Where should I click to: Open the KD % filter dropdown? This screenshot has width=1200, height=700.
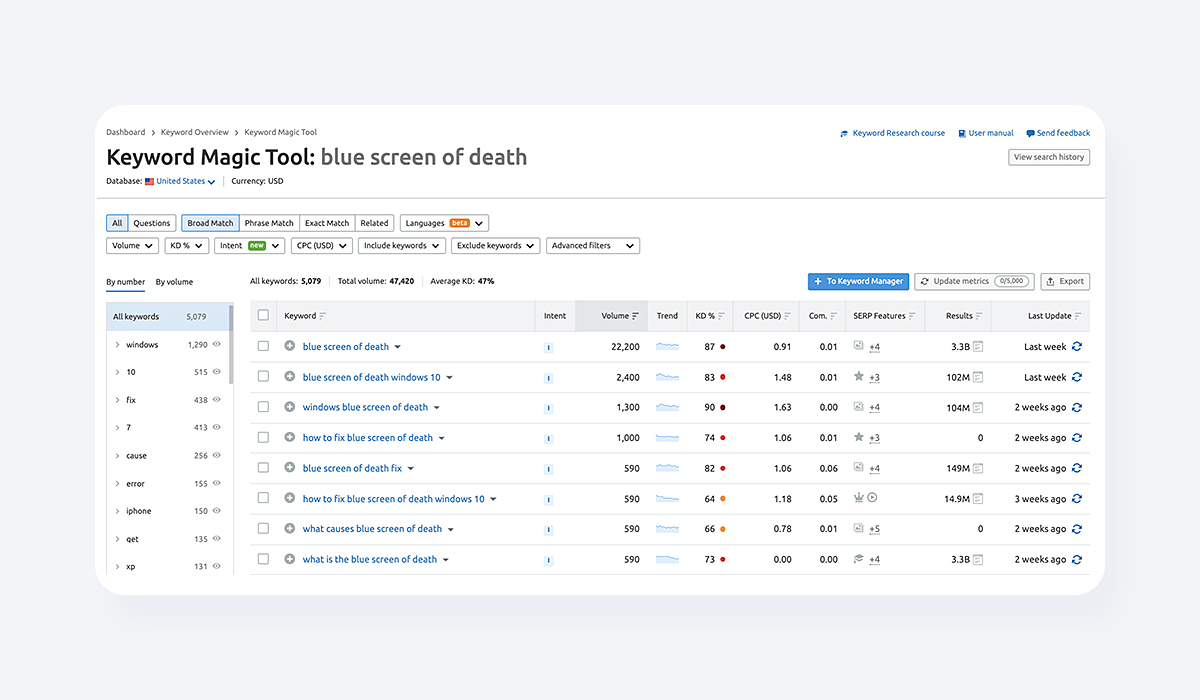(187, 245)
